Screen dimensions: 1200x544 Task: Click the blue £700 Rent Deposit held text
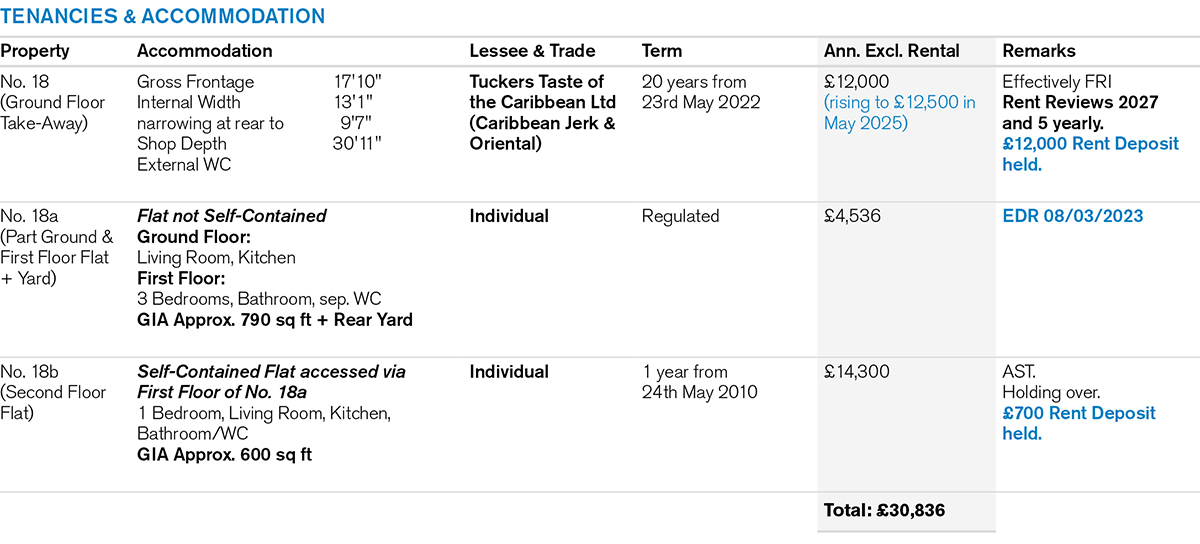[x=1078, y=423]
